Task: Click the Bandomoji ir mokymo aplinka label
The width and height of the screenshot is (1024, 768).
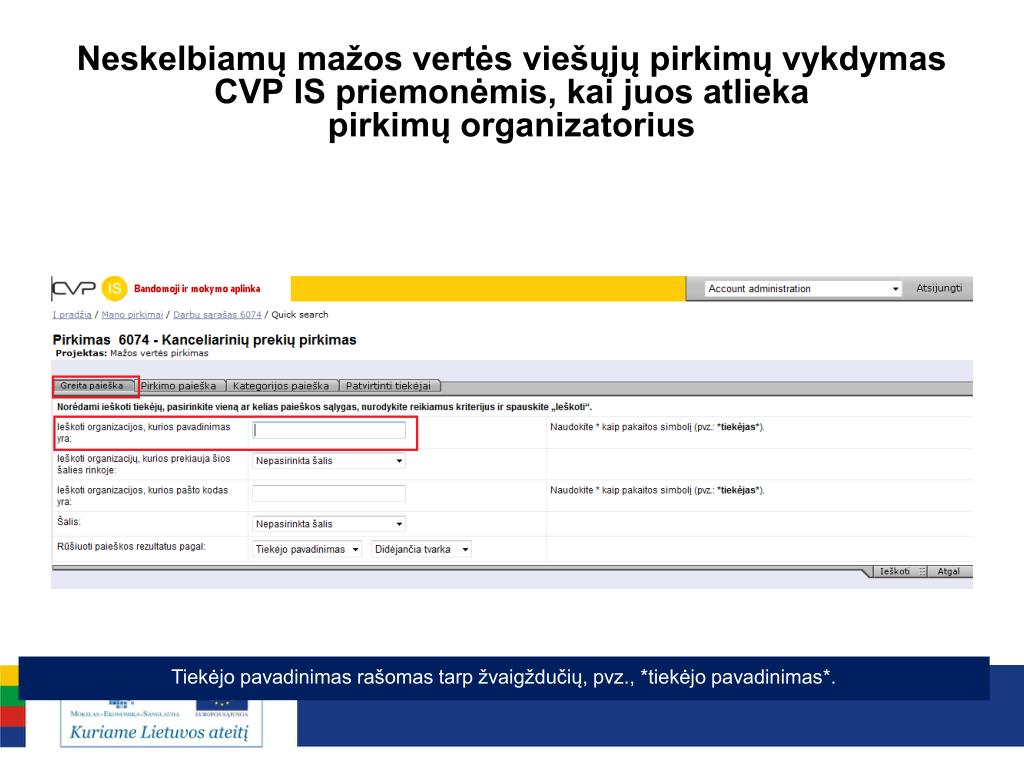Action: pyautogui.click(x=197, y=289)
